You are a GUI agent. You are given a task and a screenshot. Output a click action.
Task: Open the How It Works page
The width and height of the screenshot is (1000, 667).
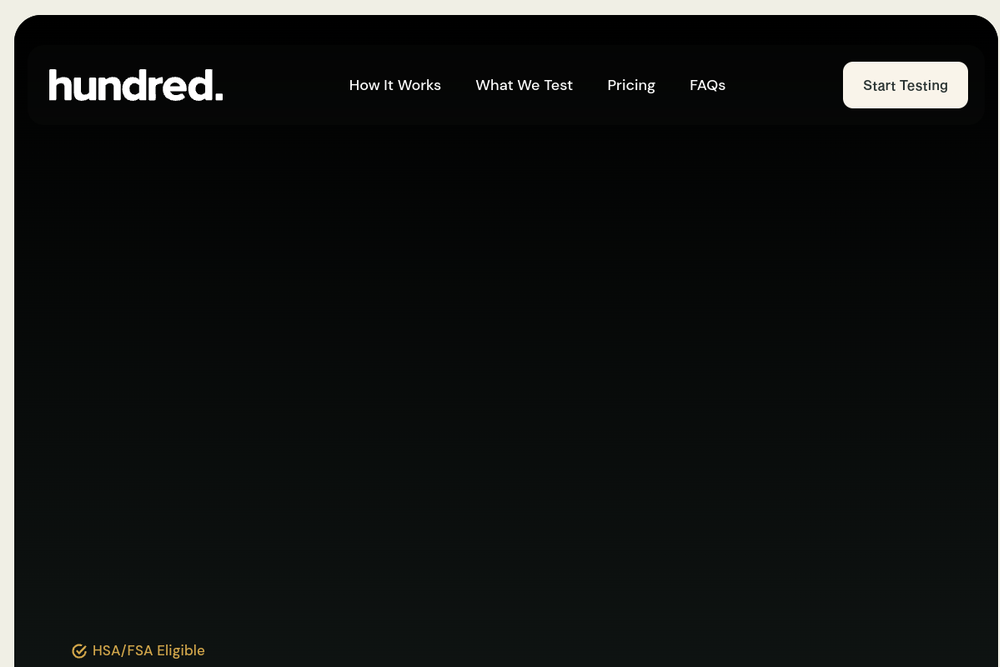click(395, 85)
